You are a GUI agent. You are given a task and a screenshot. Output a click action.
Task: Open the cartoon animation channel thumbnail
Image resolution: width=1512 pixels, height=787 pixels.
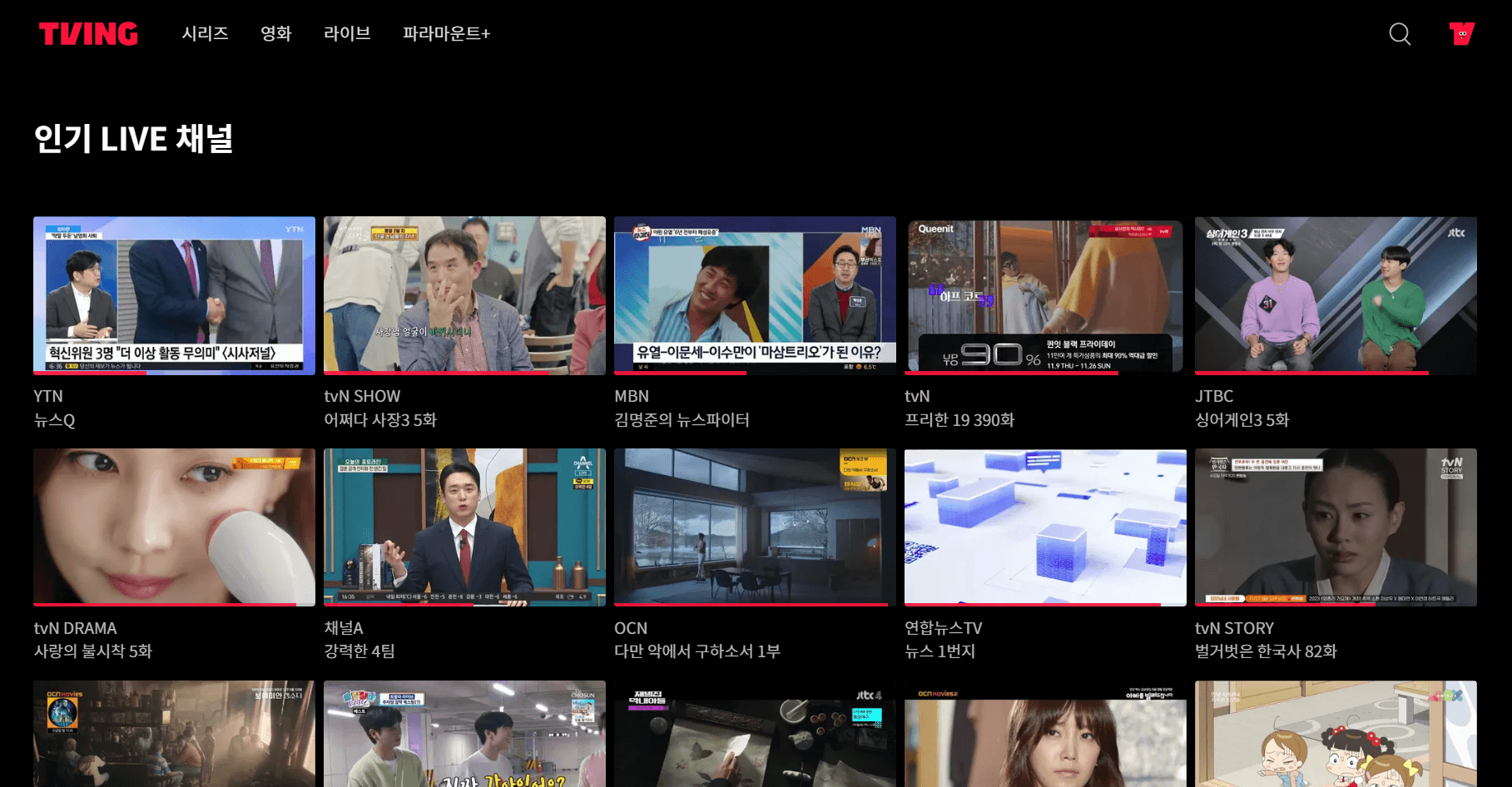pyautogui.click(x=1336, y=734)
